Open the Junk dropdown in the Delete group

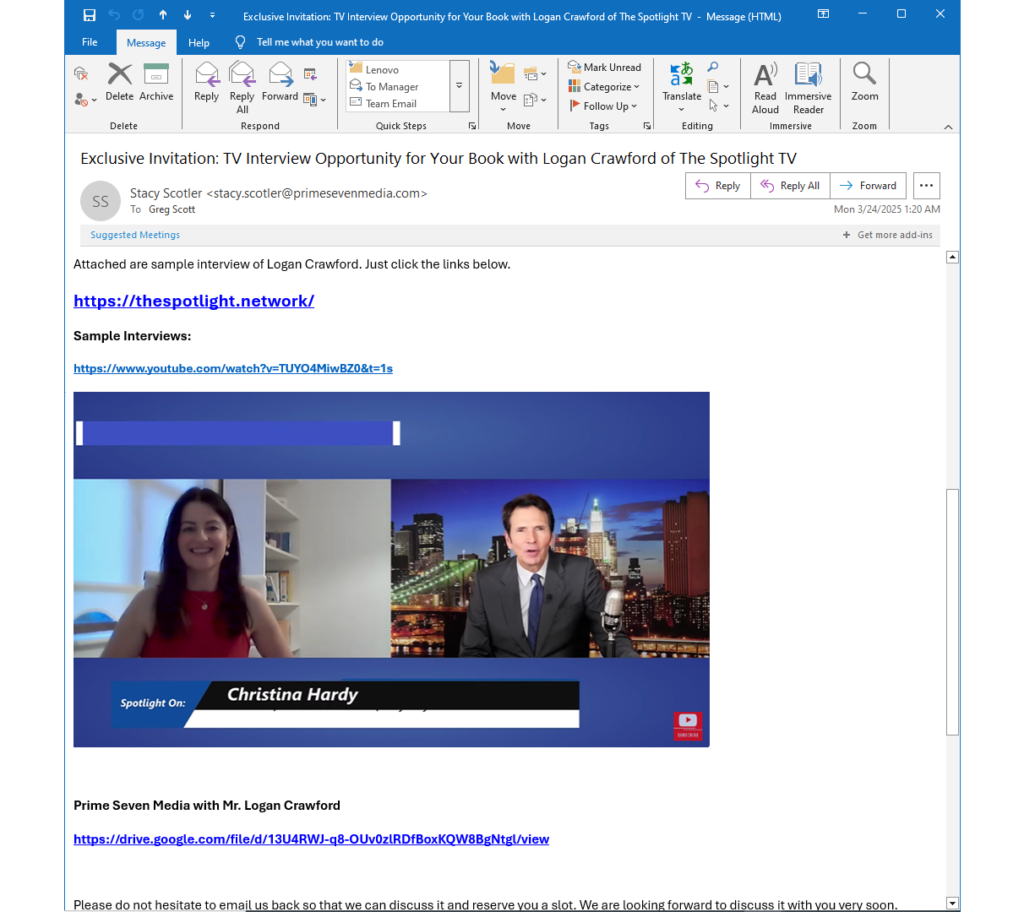click(x=85, y=100)
